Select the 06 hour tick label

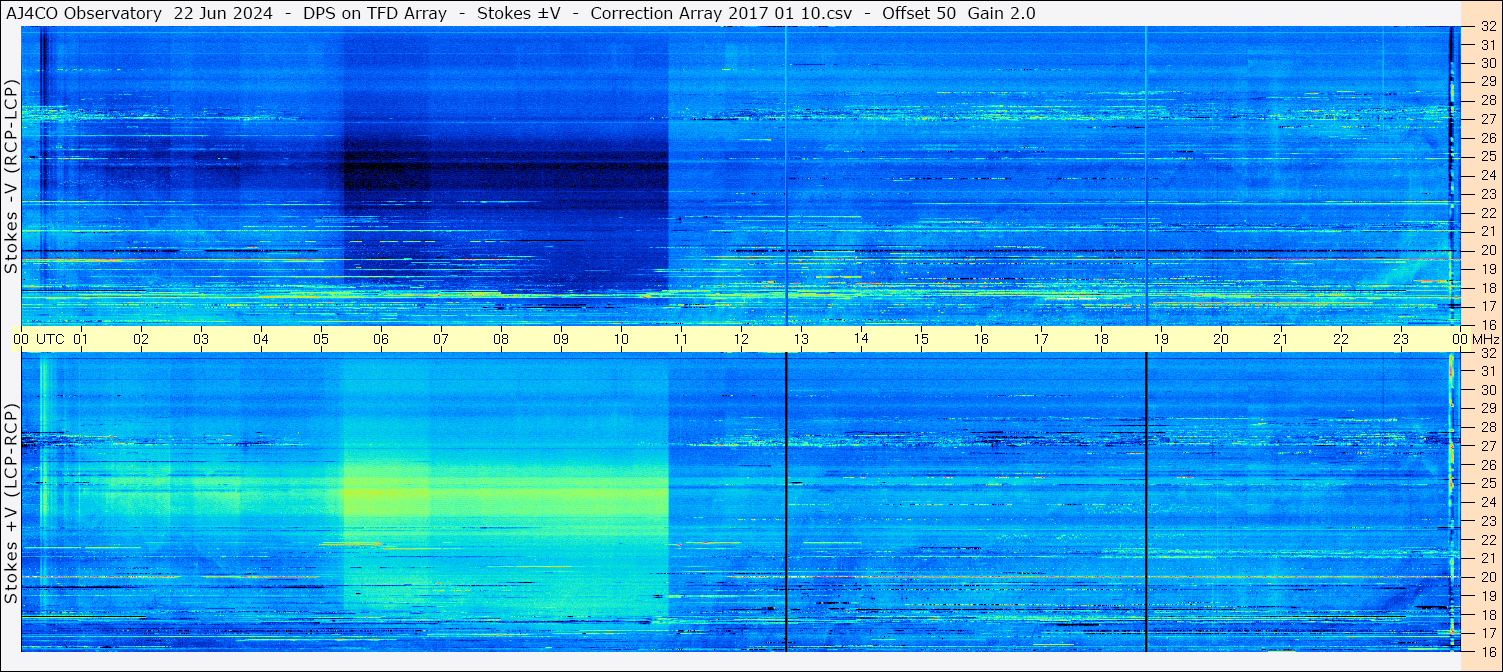381,339
